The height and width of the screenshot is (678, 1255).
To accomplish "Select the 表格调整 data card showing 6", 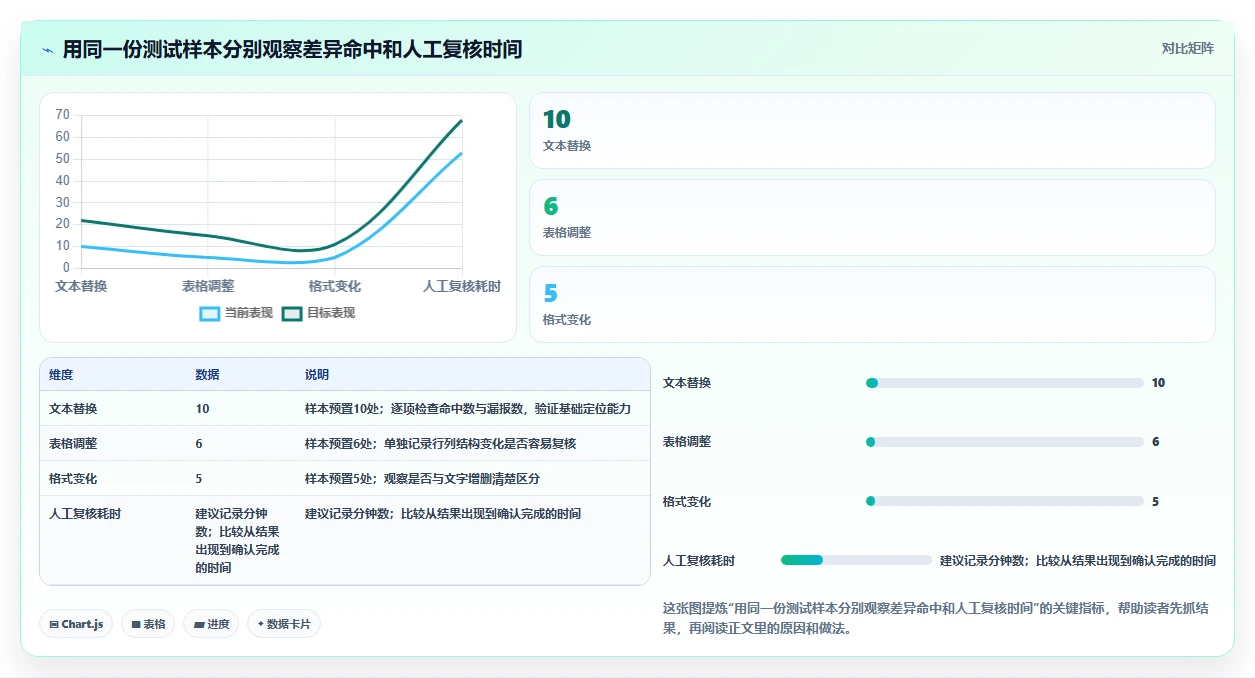I will pos(872,218).
